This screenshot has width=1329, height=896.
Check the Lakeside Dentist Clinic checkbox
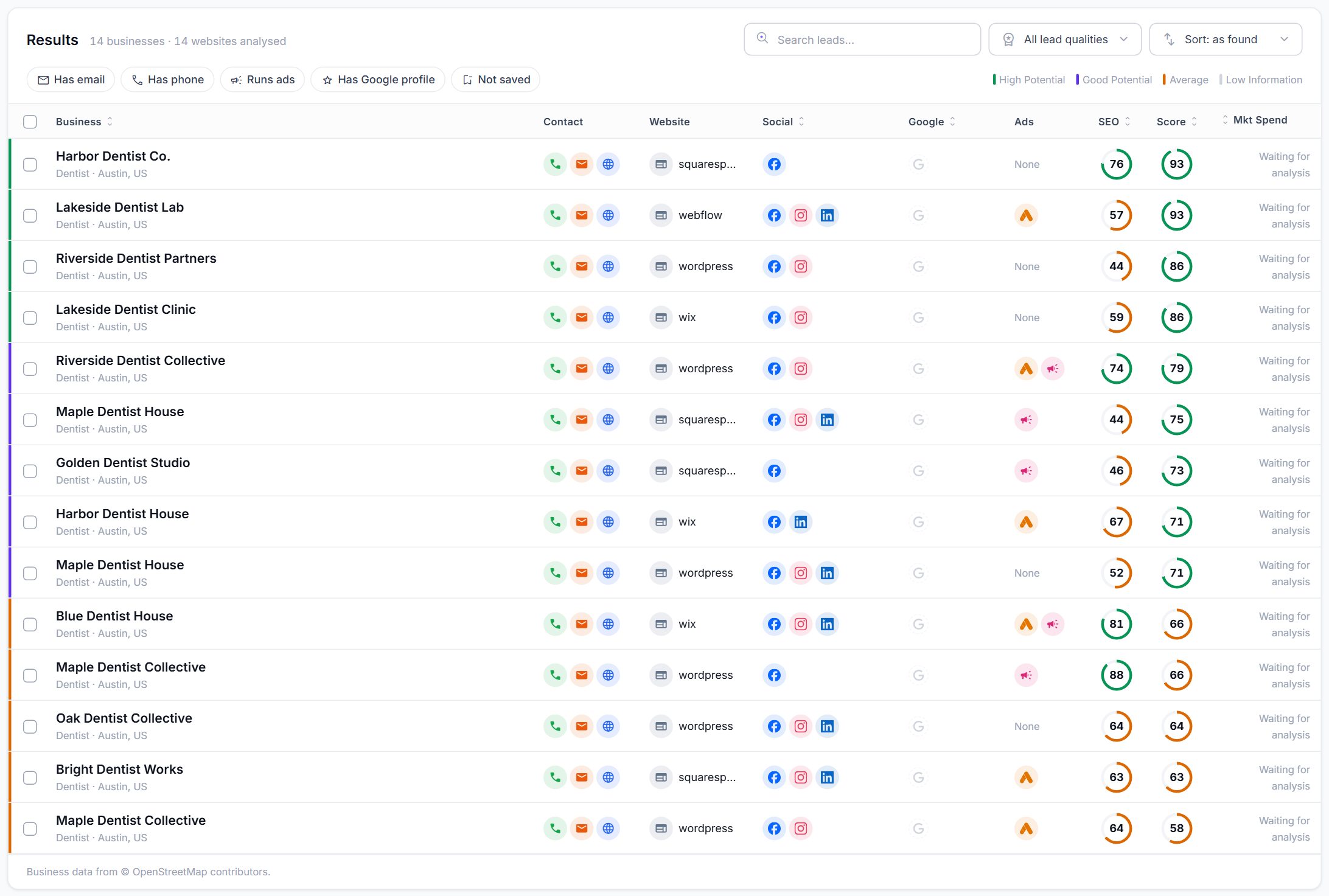tap(30, 318)
